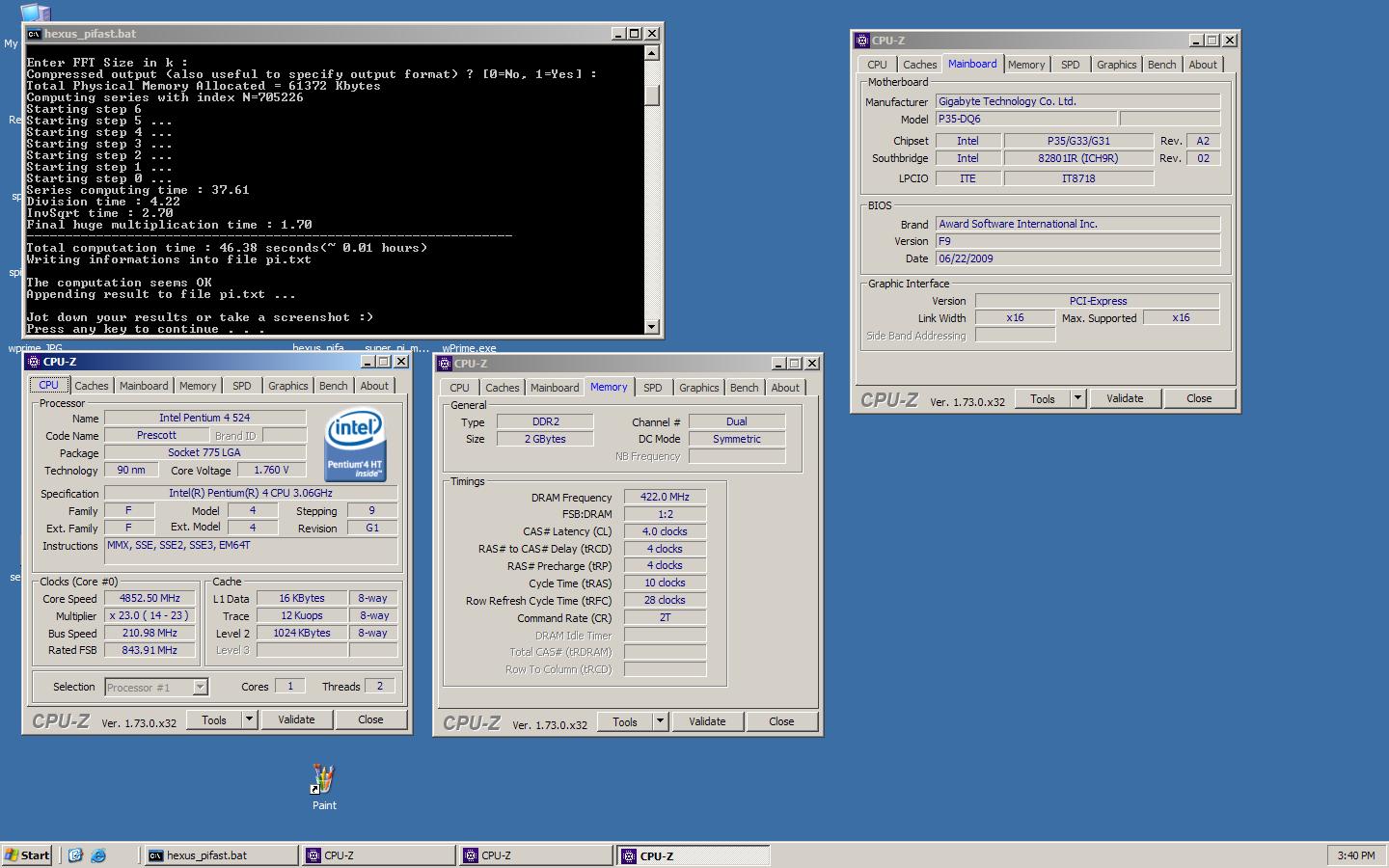
Task: Select Bench tab in the Memory window
Action: coord(745,387)
